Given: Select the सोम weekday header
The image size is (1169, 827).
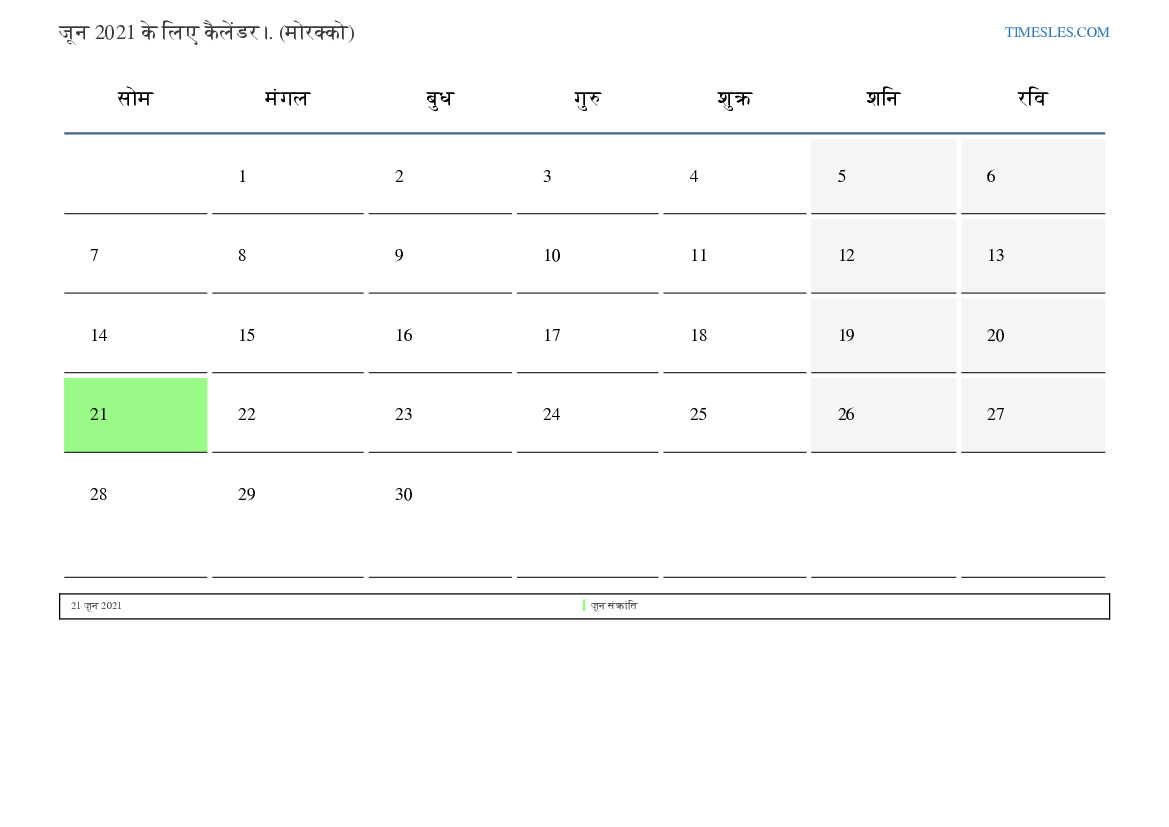Looking at the screenshot, I should 135,98.
